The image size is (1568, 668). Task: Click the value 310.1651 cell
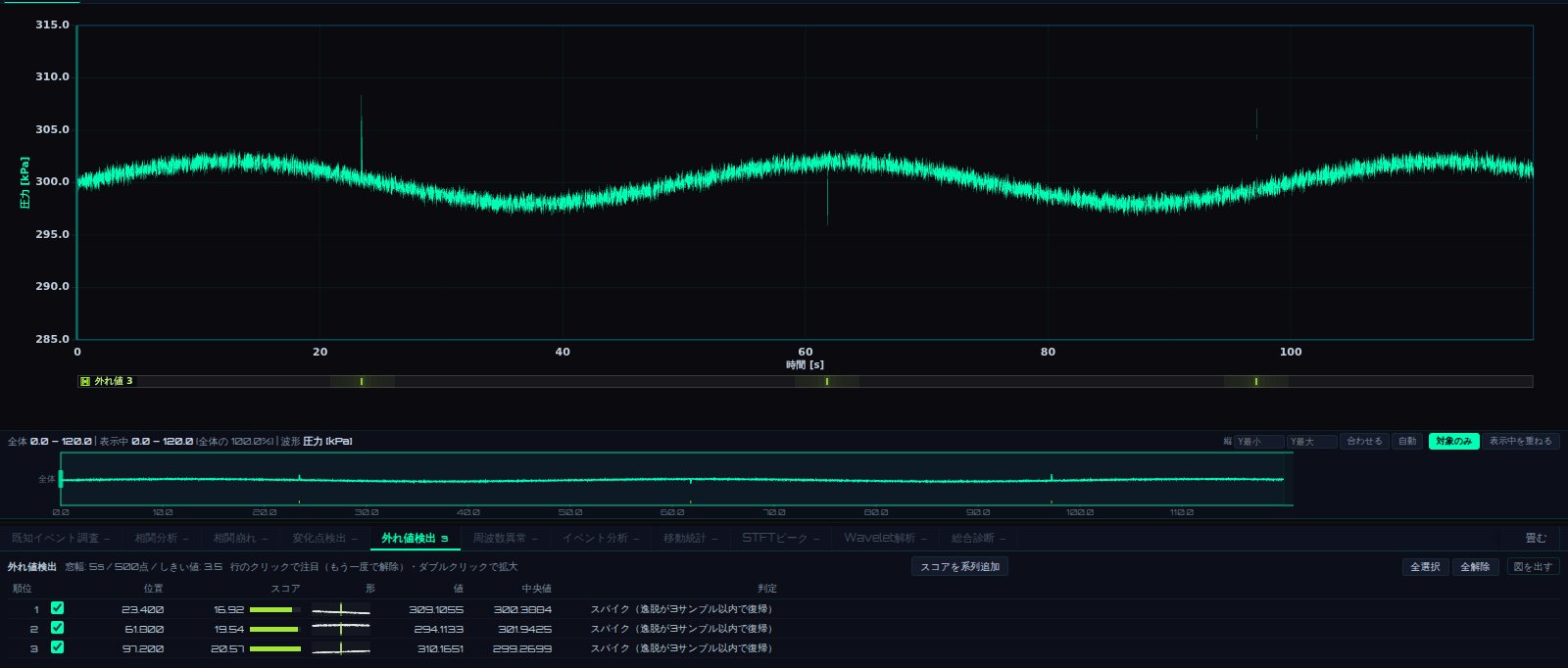point(440,648)
